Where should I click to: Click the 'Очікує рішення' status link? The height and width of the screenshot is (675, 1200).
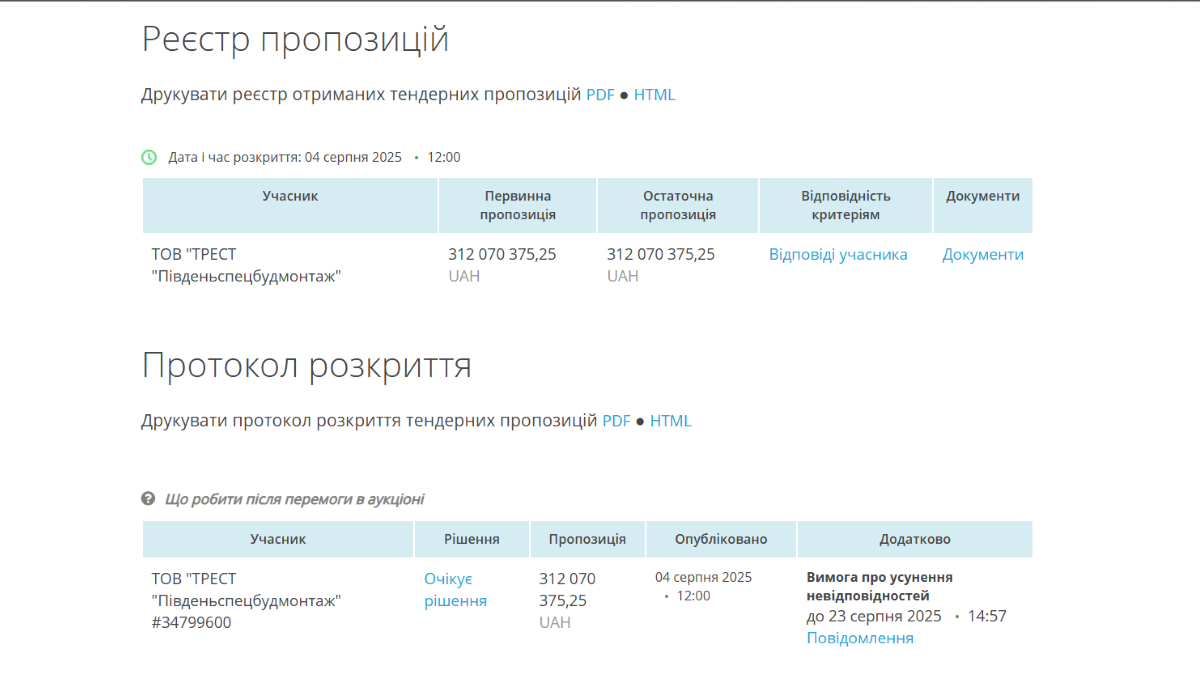[455, 590]
